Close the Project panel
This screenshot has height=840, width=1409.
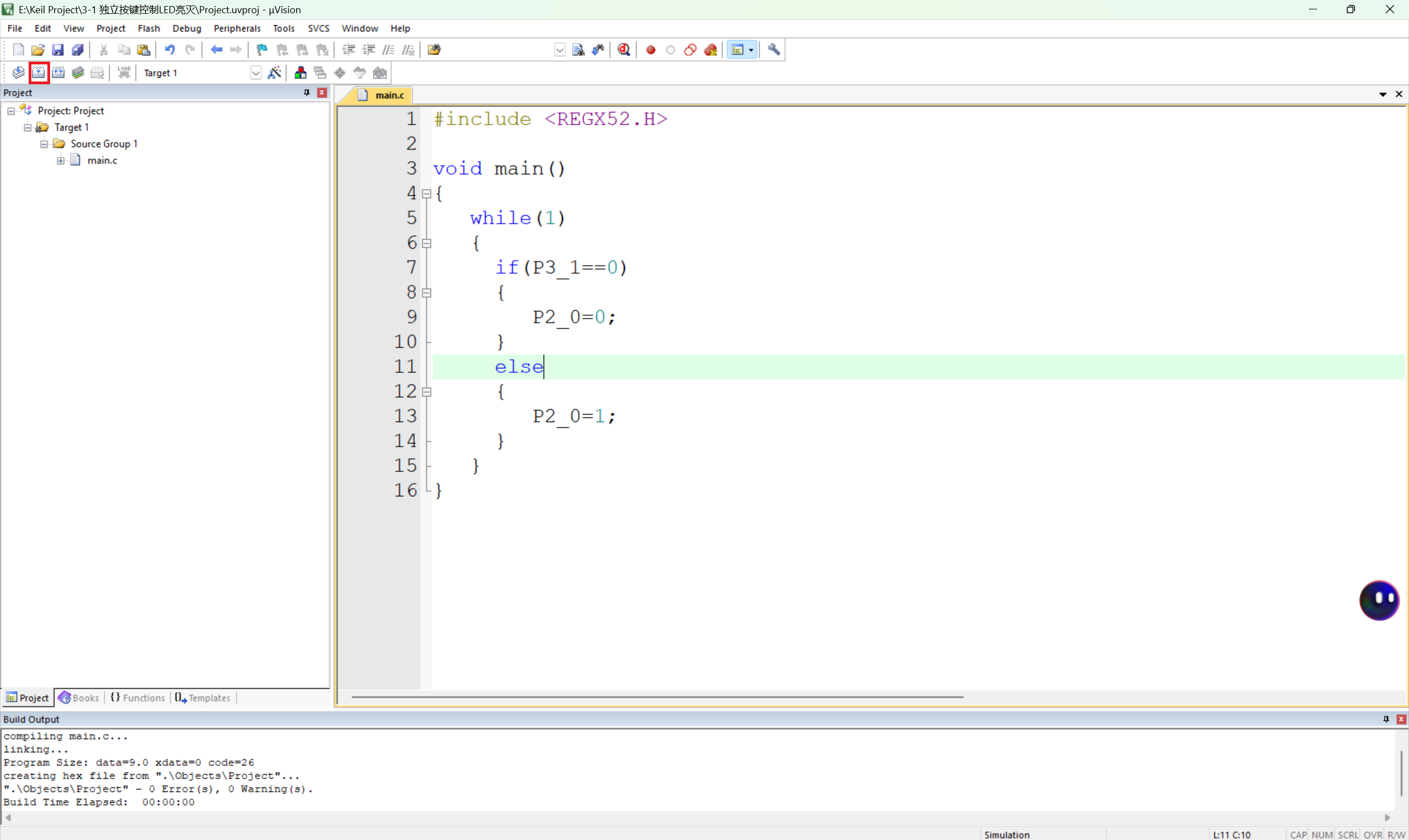tap(322, 92)
